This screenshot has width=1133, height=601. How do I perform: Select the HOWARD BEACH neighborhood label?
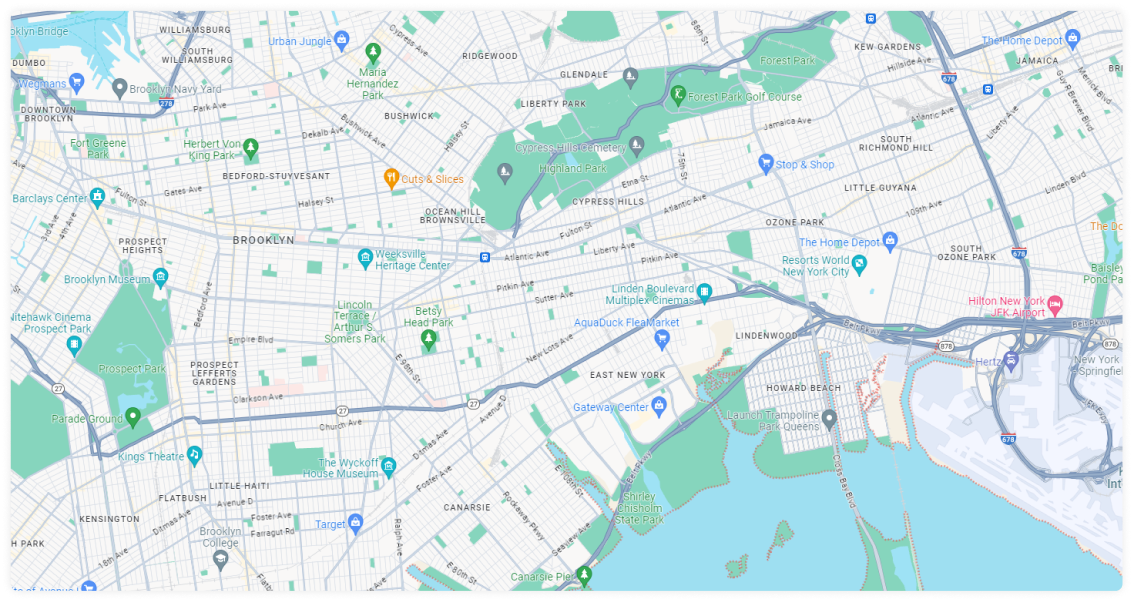(x=804, y=388)
